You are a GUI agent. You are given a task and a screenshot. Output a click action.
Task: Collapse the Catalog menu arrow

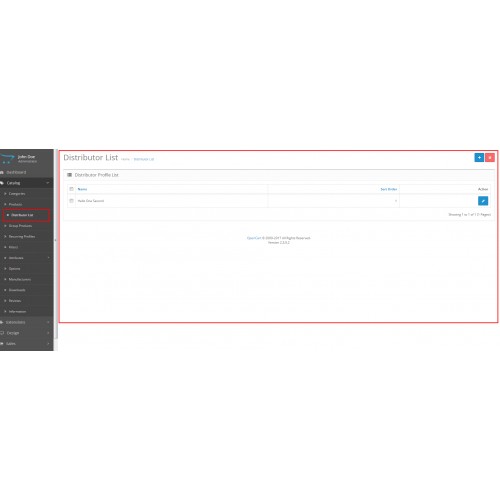point(48,183)
